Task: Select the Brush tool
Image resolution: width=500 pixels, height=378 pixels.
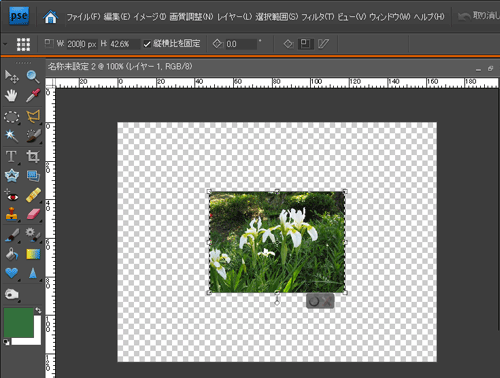Action: pos(12,235)
